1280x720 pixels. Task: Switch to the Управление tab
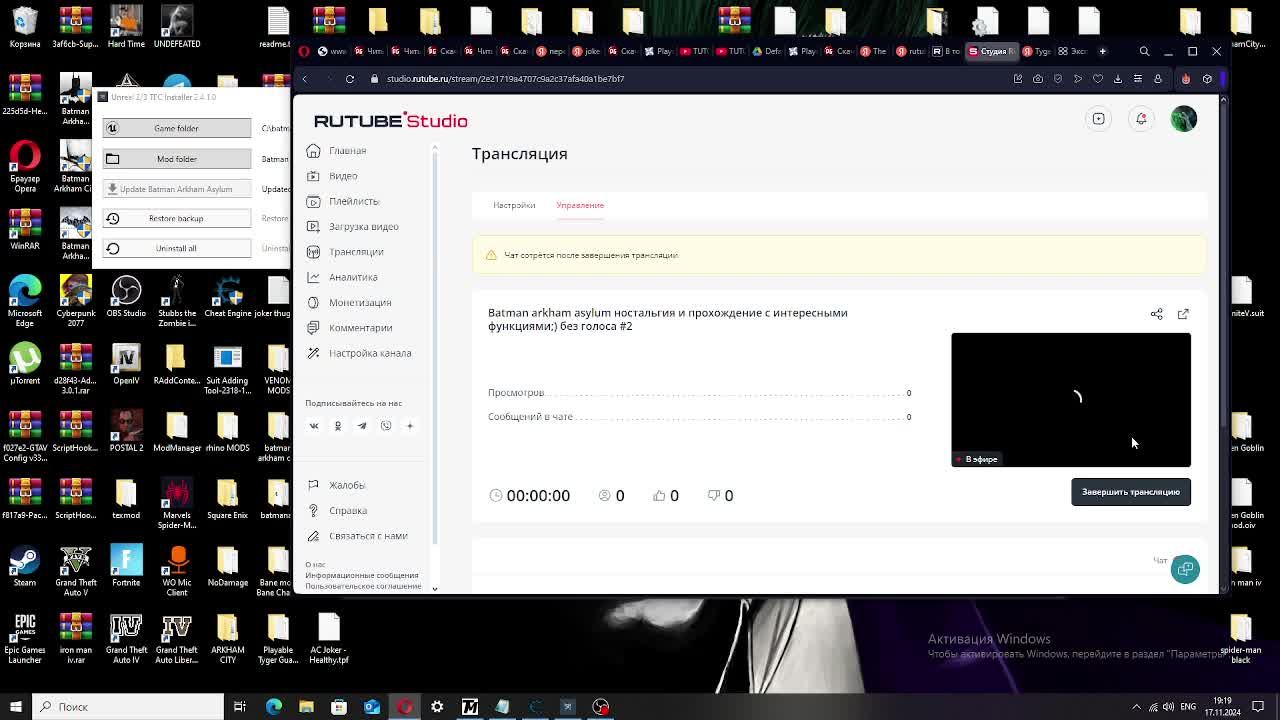pyautogui.click(x=580, y=205)
